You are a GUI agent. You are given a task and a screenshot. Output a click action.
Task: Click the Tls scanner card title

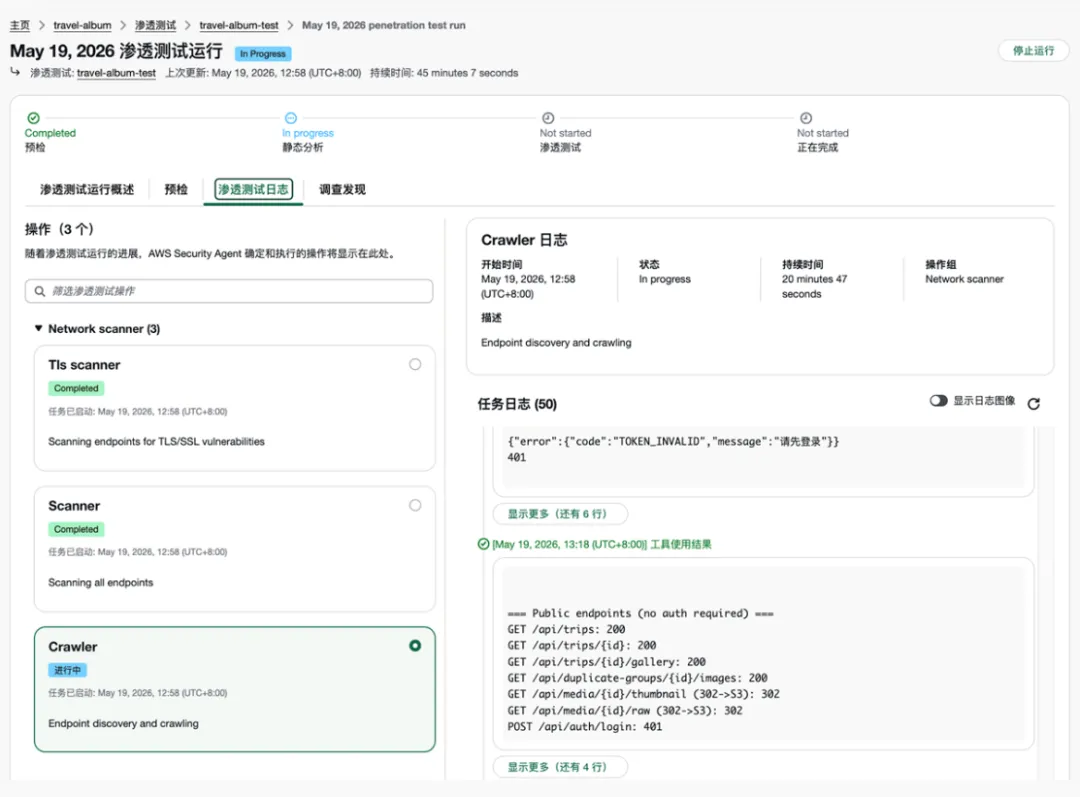click(x=84, y=365)
